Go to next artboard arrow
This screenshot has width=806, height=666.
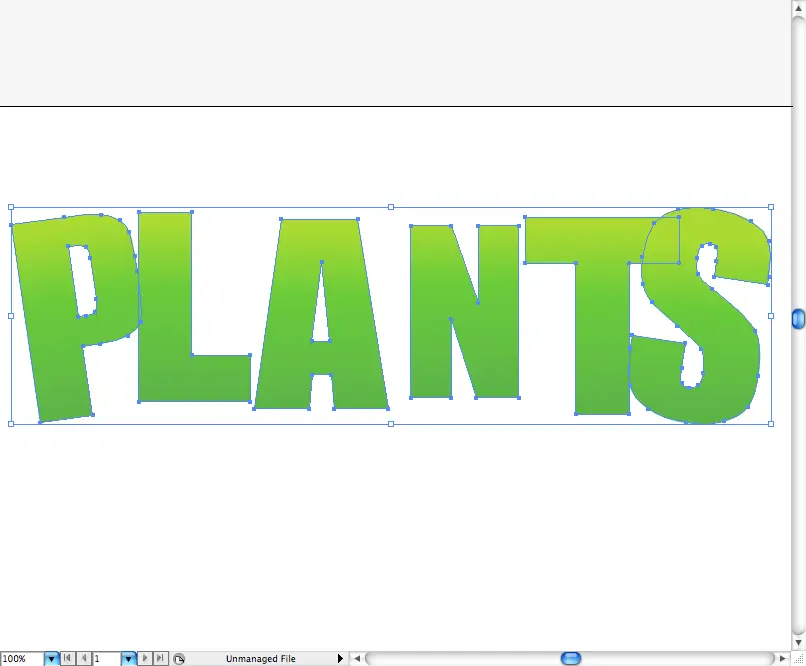145,658
